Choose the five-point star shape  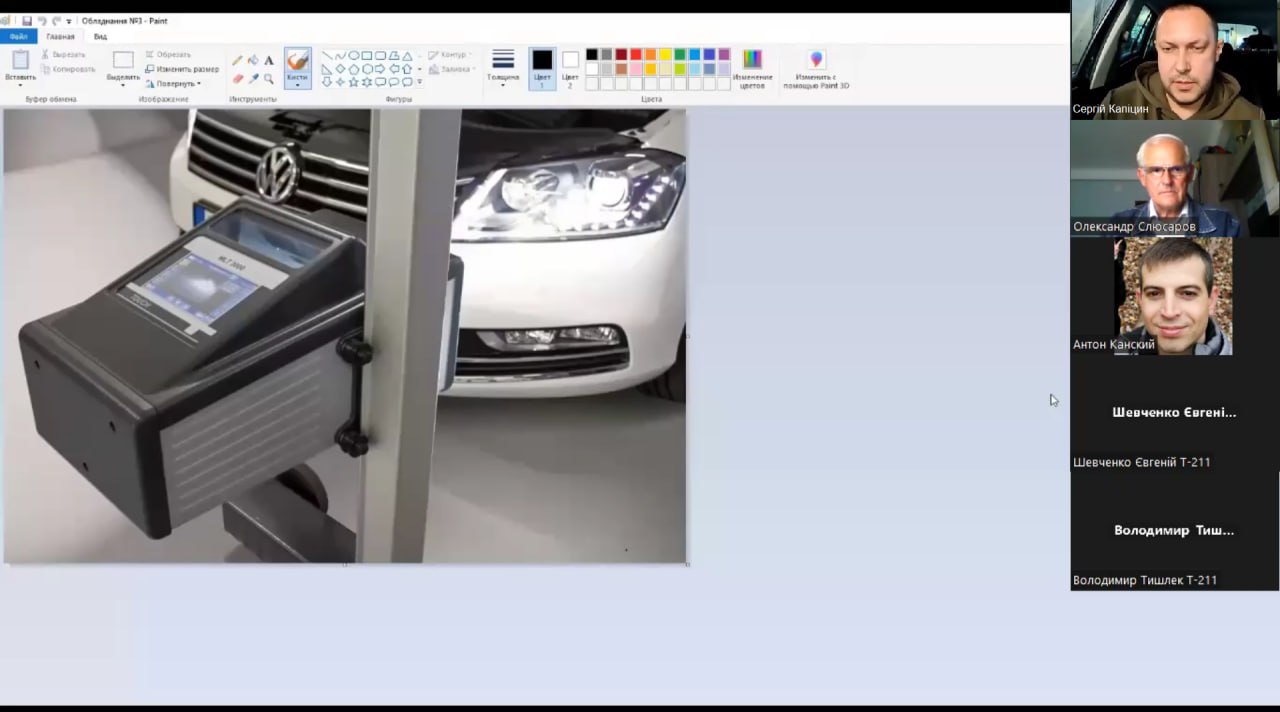point(353,82)
